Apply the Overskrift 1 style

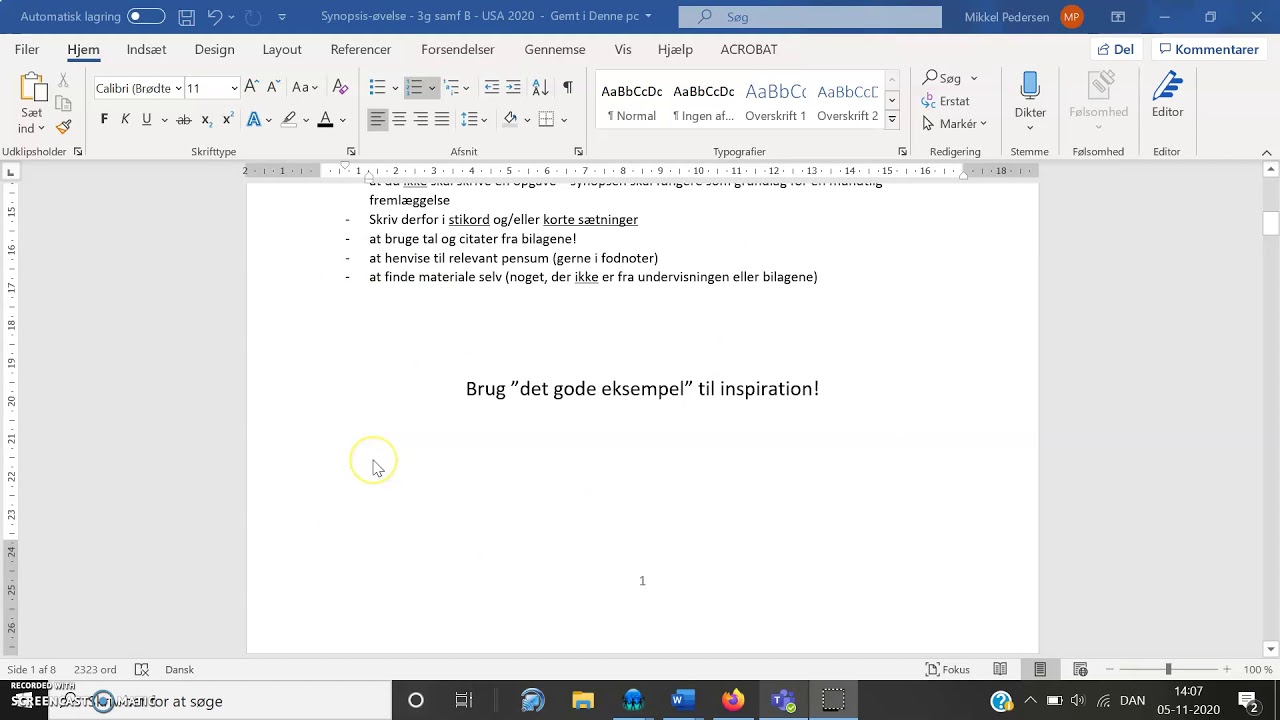(x=775, y=103)
